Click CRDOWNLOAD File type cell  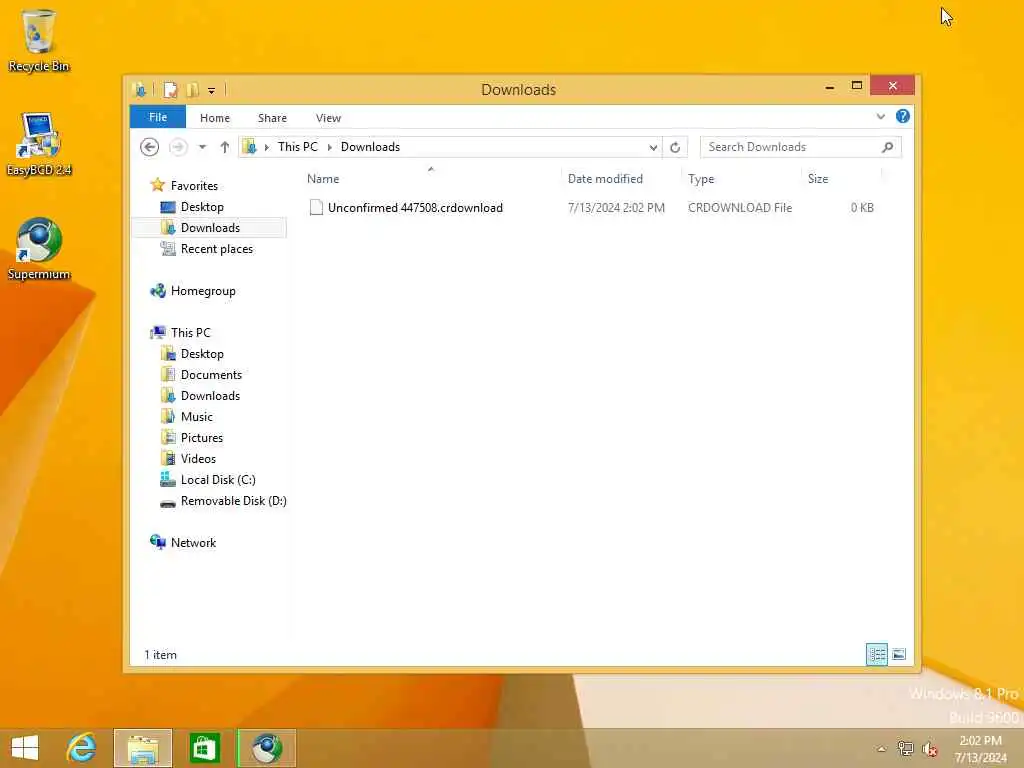coord(740,208)
